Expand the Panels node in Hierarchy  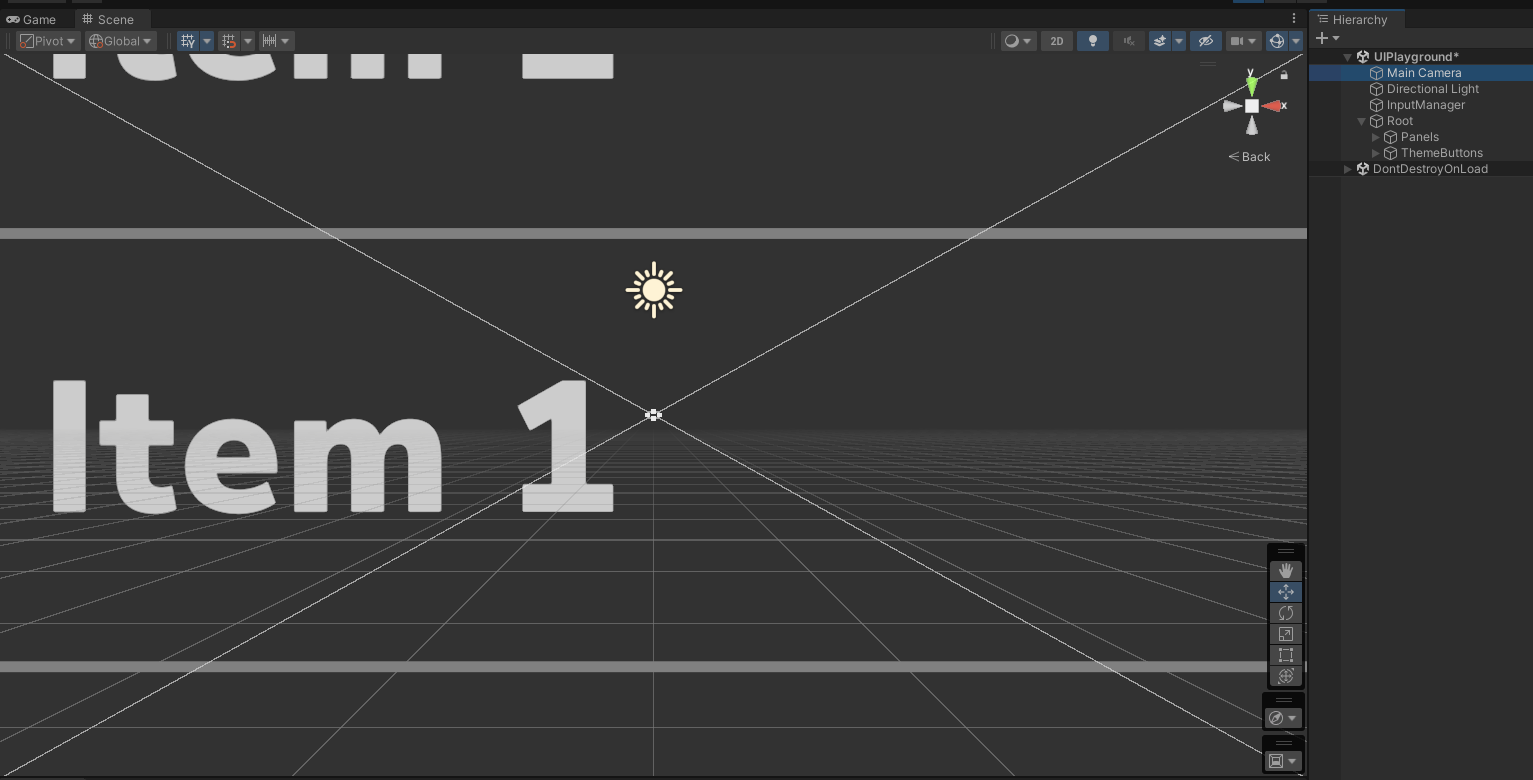1376,137
